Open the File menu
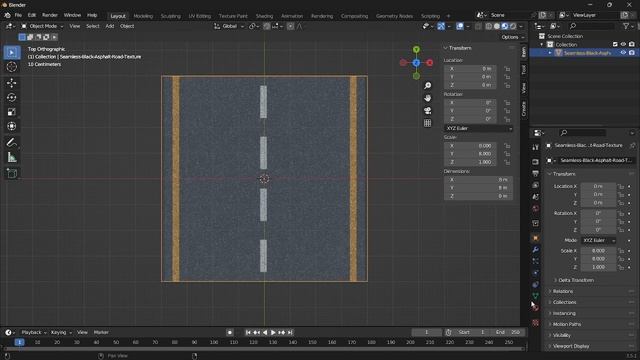 [18, 15]
